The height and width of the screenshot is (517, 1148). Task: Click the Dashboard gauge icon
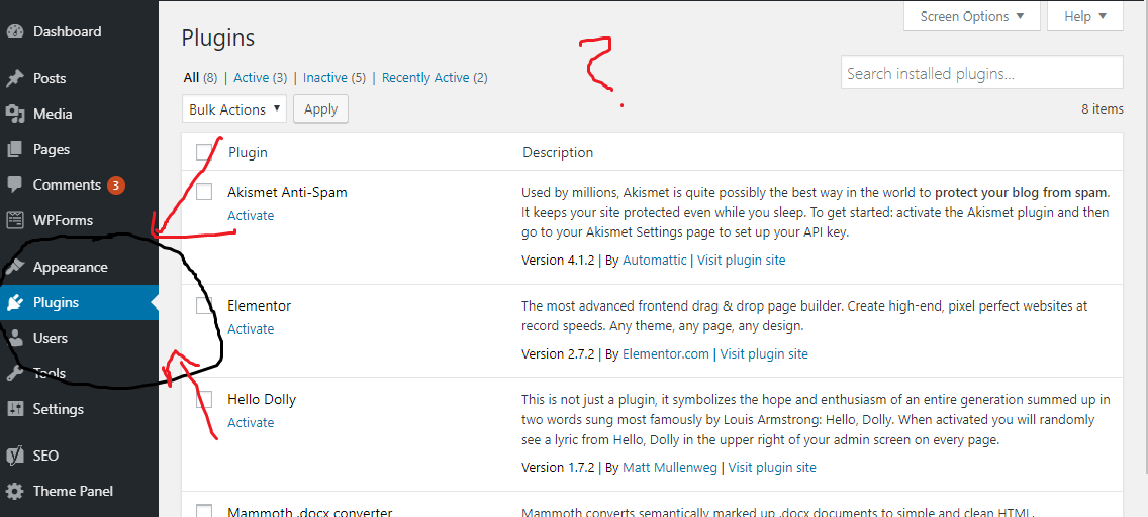tap(15, 31)
